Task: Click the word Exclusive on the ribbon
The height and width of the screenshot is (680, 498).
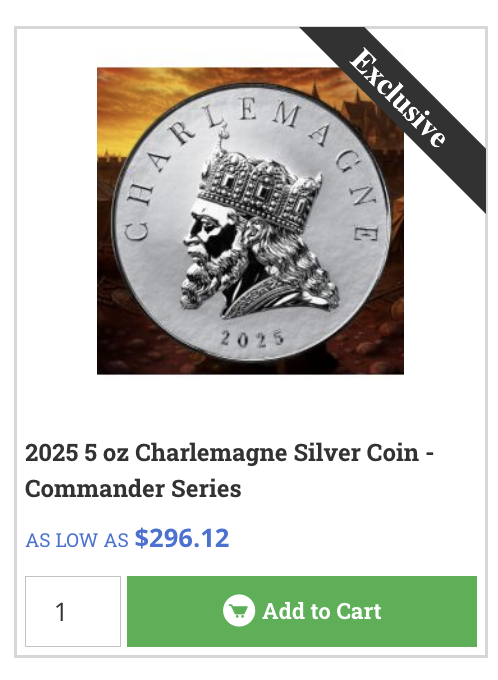Action: (x=398, y=98)
